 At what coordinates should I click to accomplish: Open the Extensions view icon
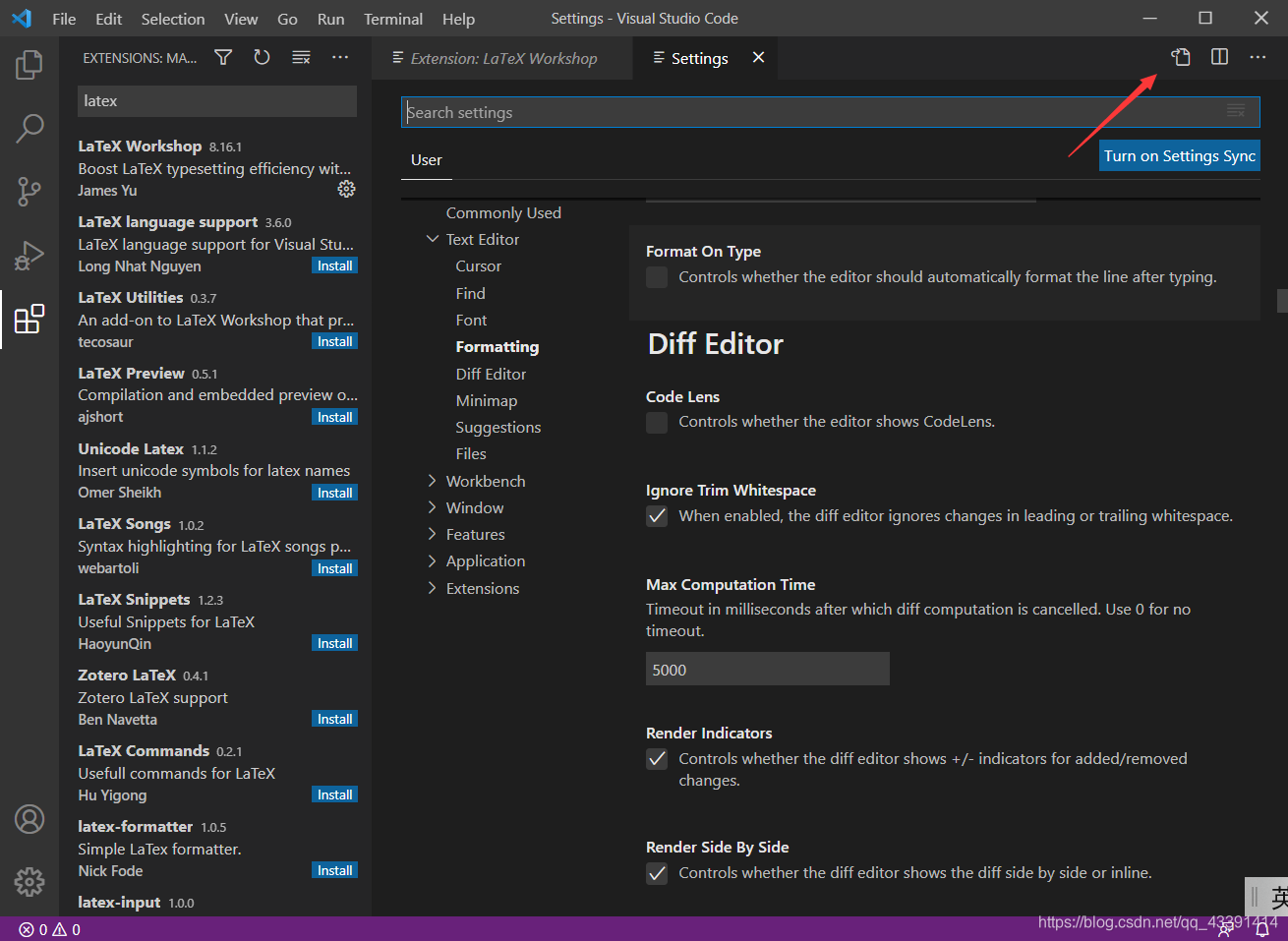[x=29, y=319]
